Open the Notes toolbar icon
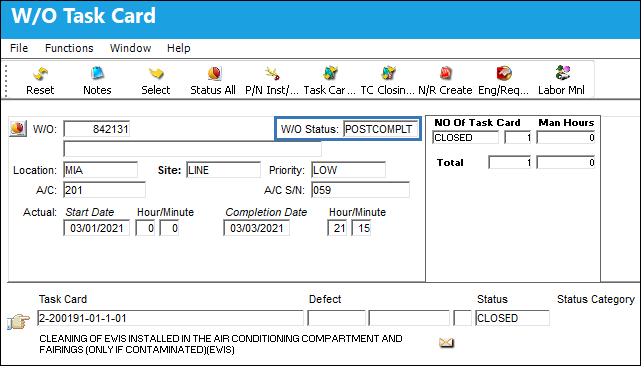The image size is (641, 366). click(x=97, y=81)
